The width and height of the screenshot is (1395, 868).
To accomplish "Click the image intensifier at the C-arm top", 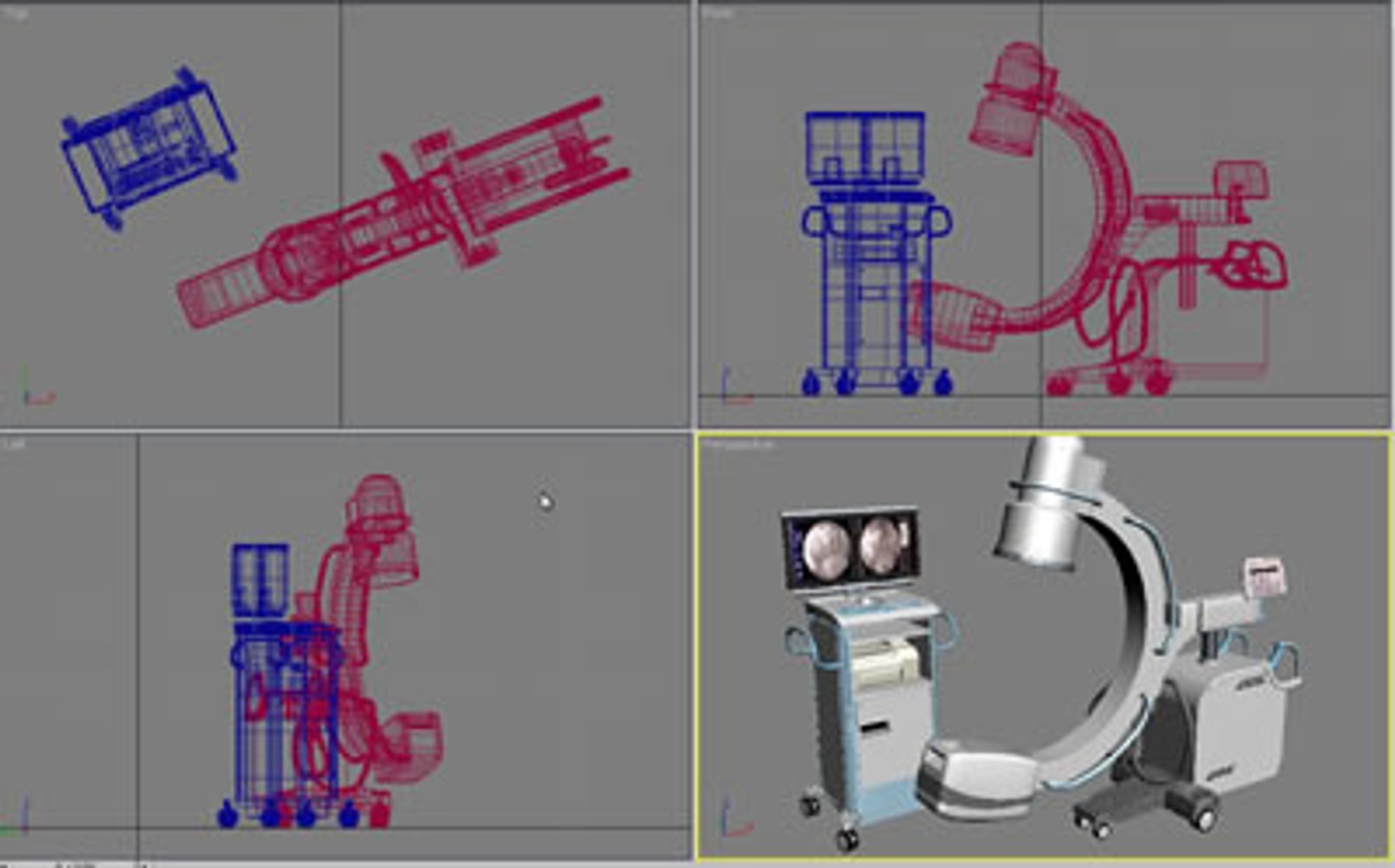I will point(1045,506).
